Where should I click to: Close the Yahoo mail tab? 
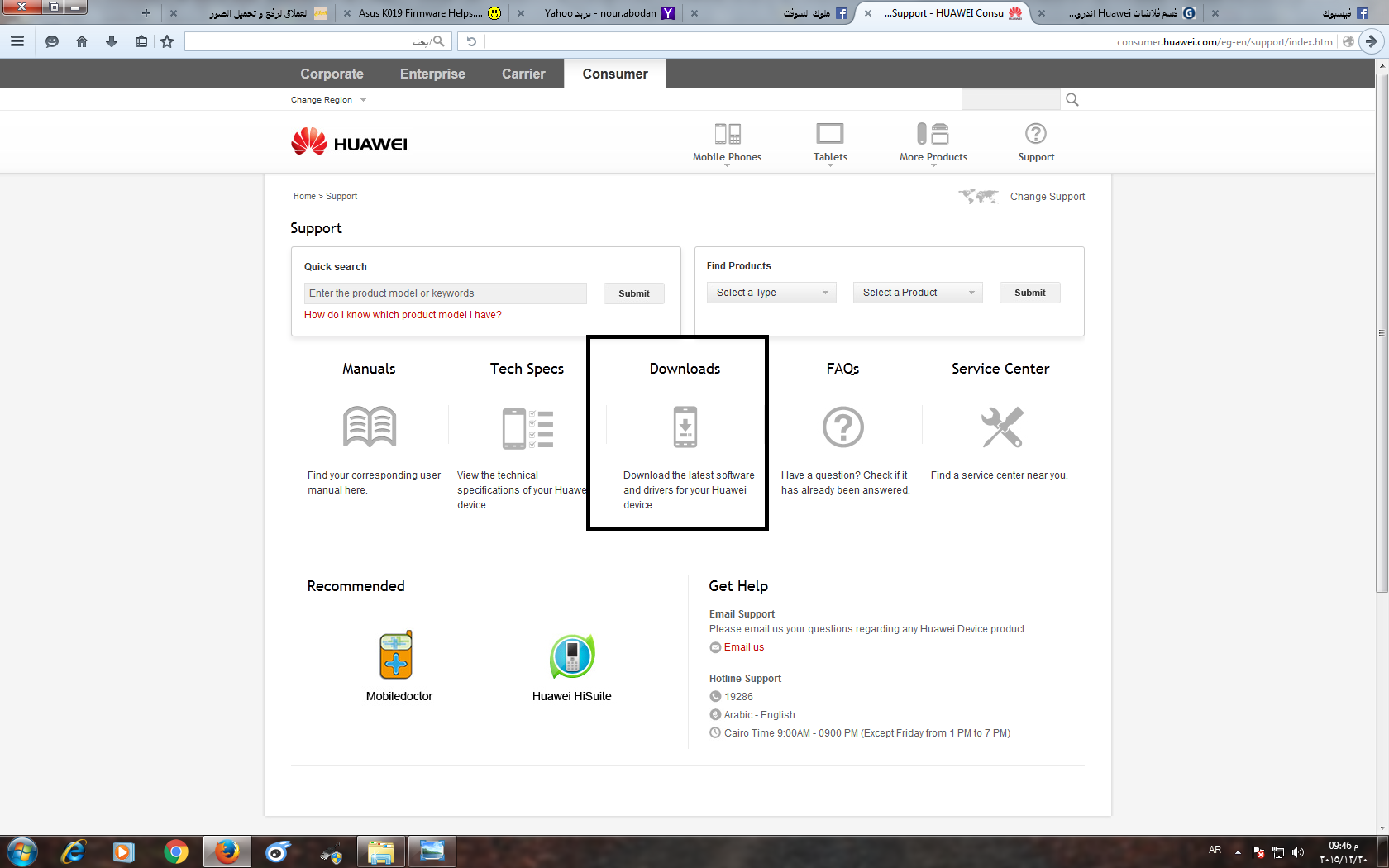pos(521,13)
